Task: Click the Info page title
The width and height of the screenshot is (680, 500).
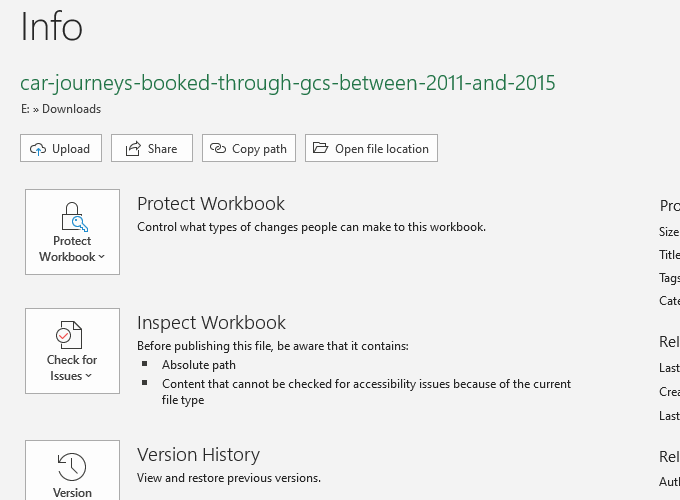Action: (x=52, y=27)
